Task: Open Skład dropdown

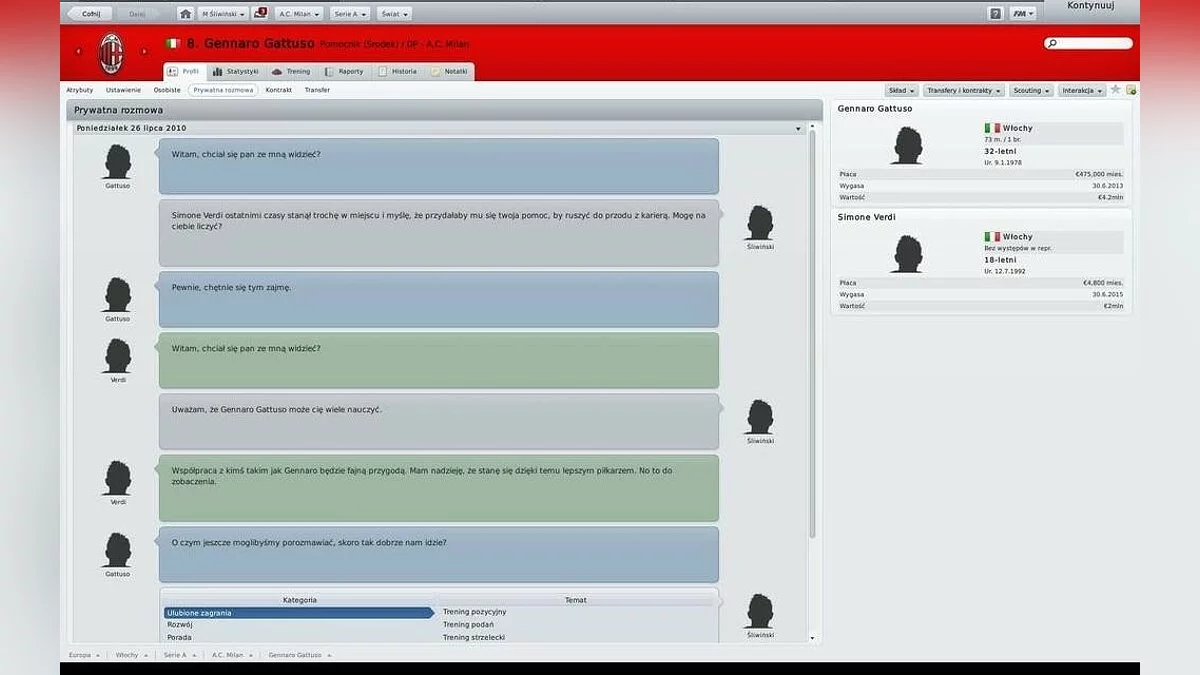Action: (x=901, y=90)
